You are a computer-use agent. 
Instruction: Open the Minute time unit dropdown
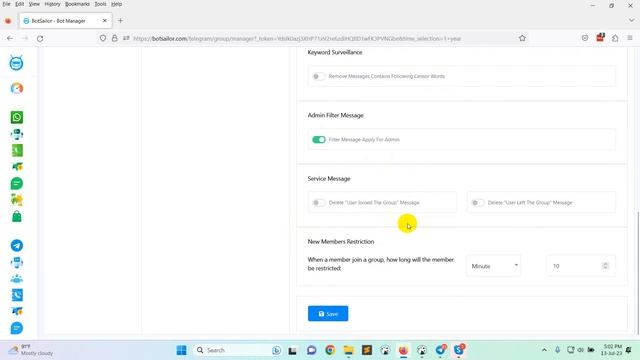[x=493, y=266]
